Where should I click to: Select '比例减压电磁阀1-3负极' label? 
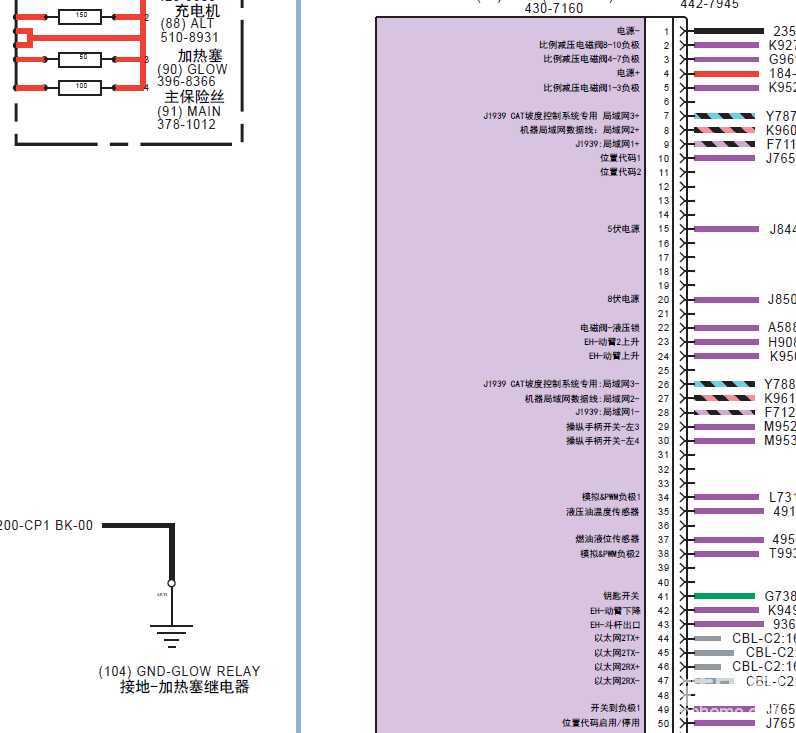(x=591, y=88)
